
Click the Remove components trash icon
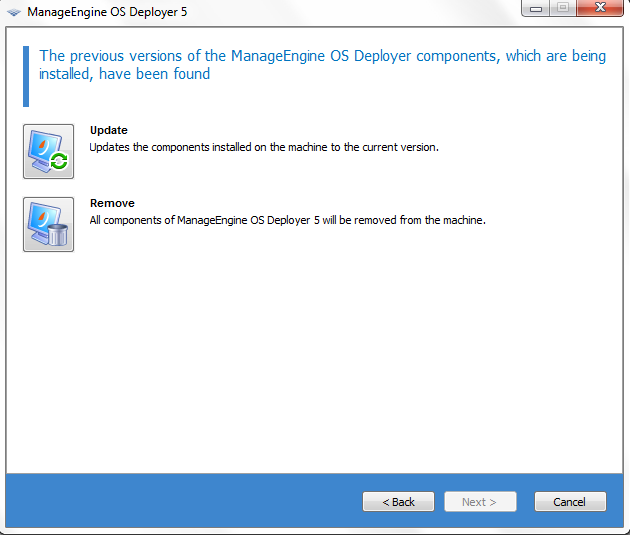click(49, 225)
